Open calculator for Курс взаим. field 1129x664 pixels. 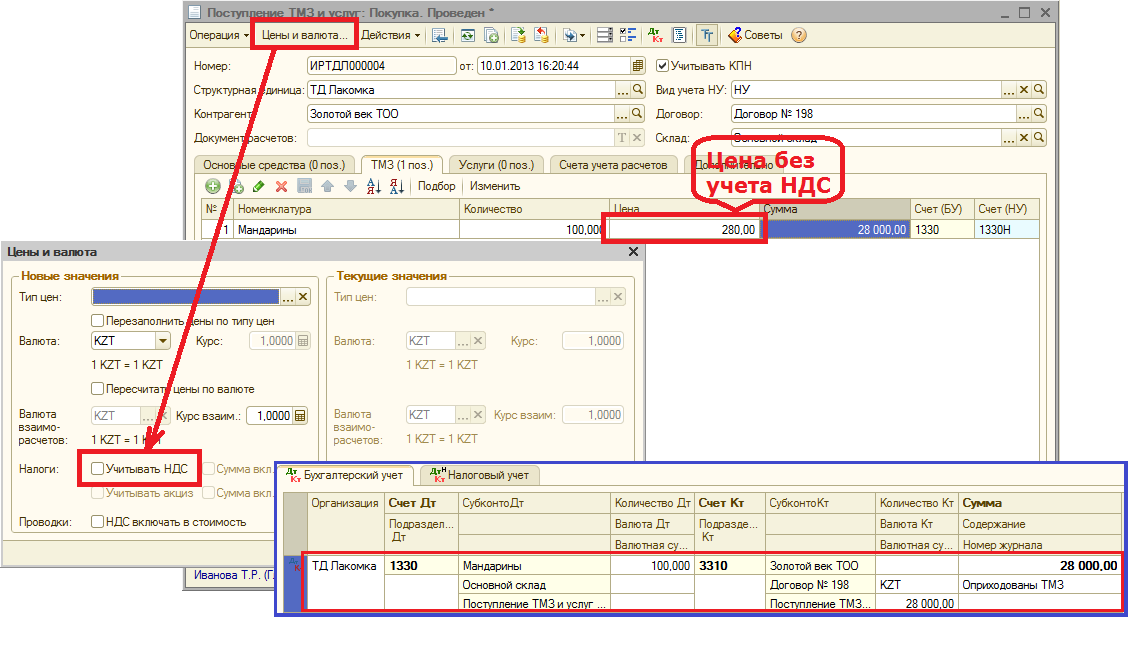pos(299,416)
